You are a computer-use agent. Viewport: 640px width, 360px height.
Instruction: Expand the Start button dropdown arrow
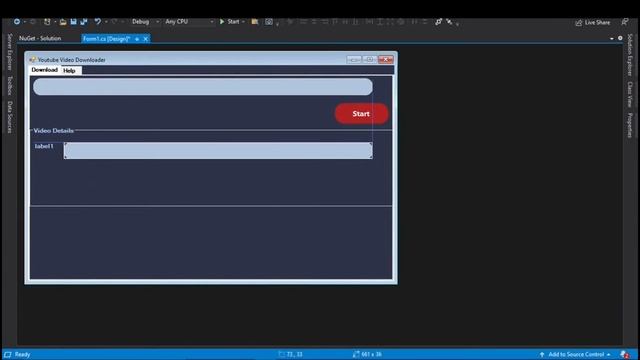click(243, 22)
